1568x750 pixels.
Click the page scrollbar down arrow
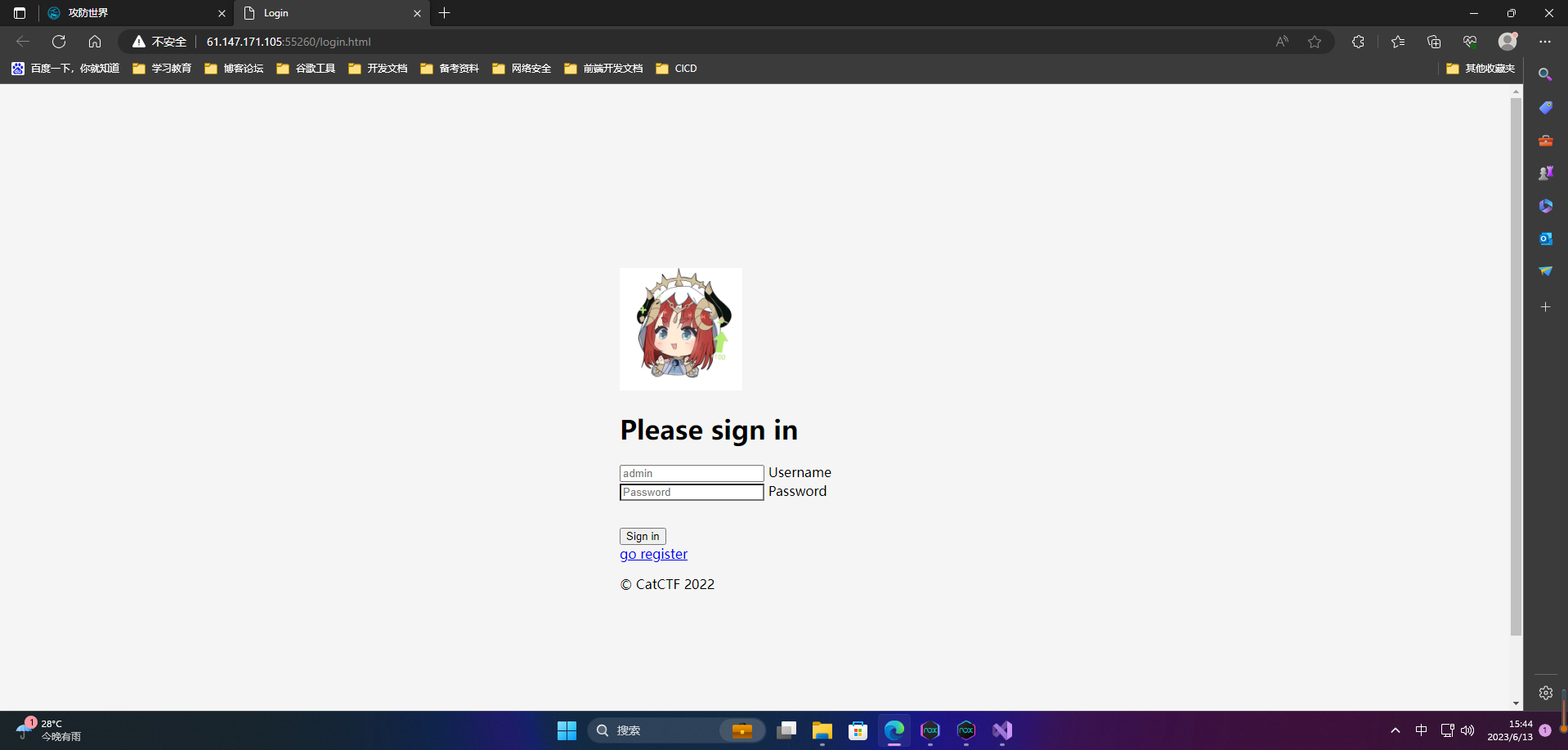pyautogui.click(x=1516, y=703)
